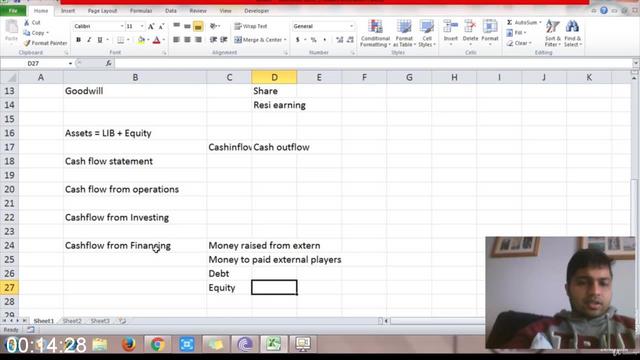
Task: Open the Fill dropdown
Action: [516, 33]
